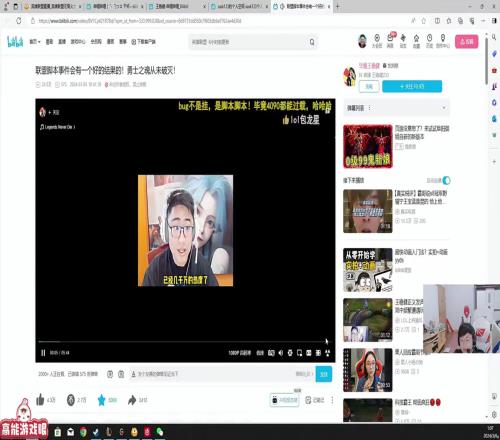Open the homepage dropdown in Bilibili nav
The image size is (500, 440).
click(35, 42)
